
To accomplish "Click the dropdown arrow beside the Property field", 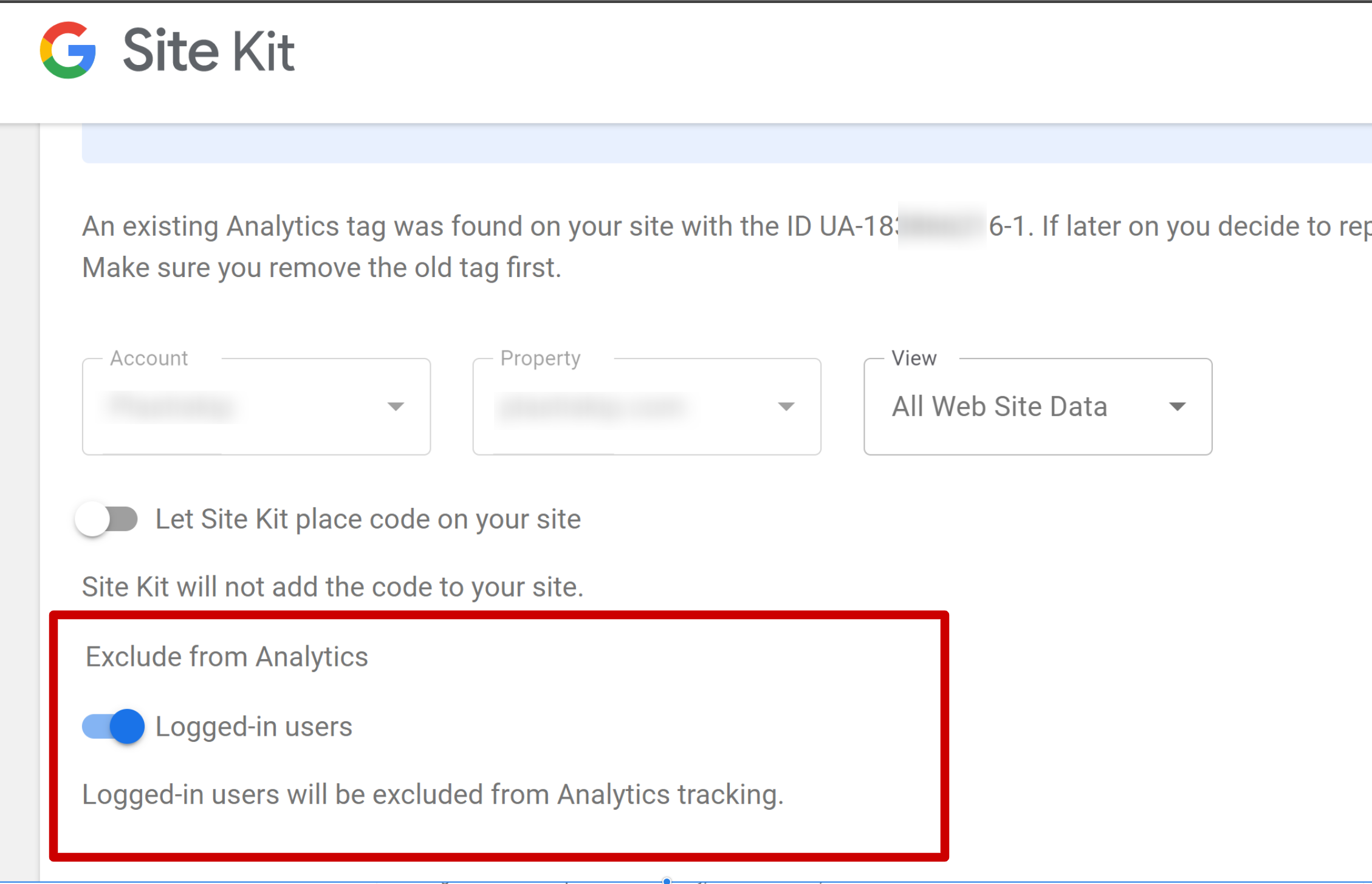I will pos(786,406).
